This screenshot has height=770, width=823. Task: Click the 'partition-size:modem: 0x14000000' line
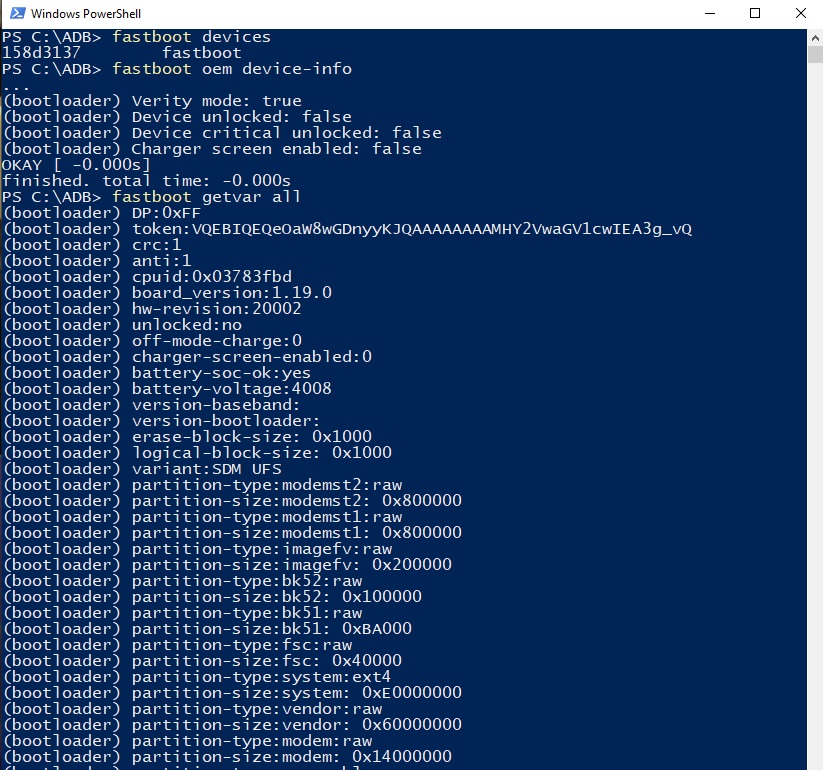227,757
